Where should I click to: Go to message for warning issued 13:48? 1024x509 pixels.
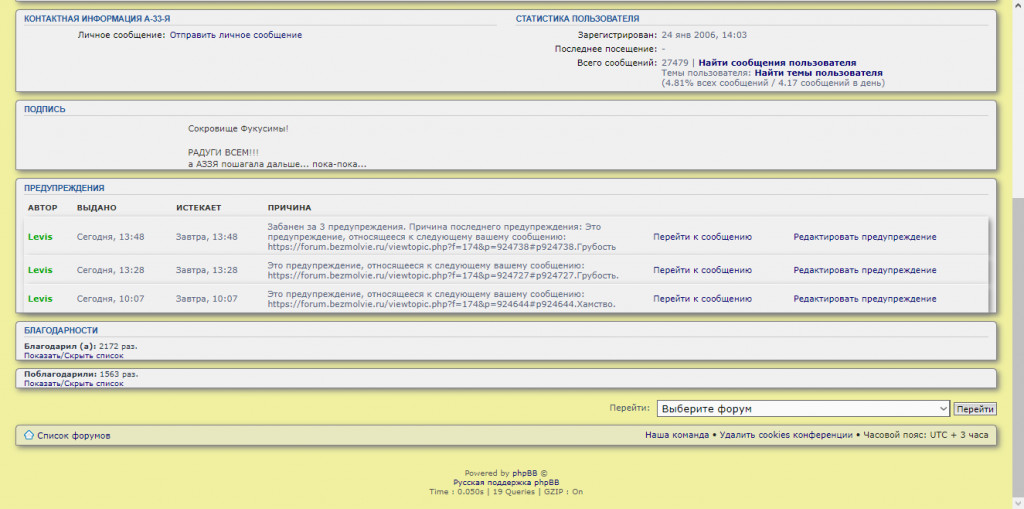click(x=702, y=237)
